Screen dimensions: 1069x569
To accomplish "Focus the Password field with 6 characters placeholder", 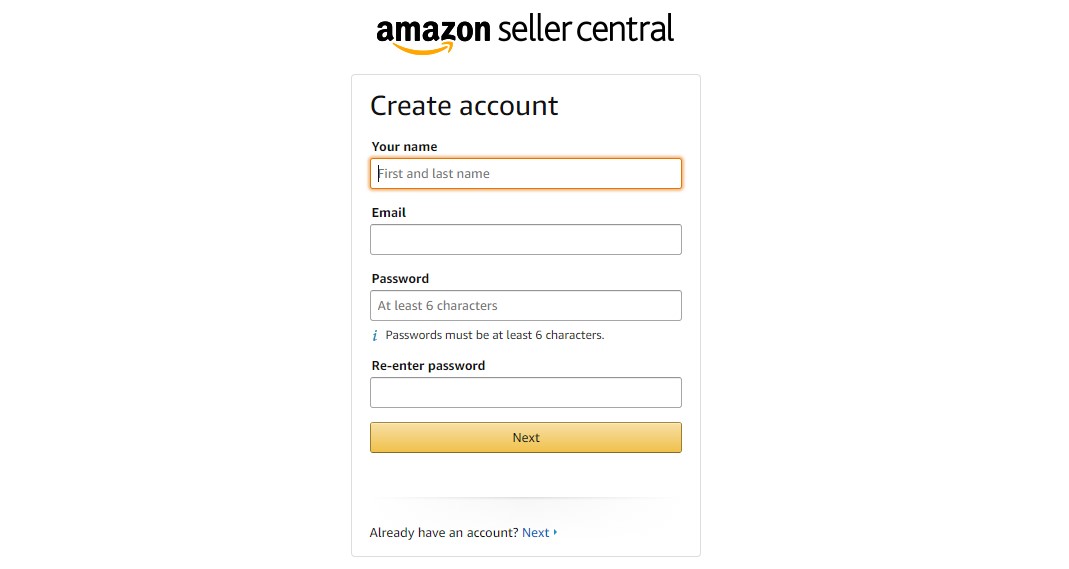I will pos(526,306).
